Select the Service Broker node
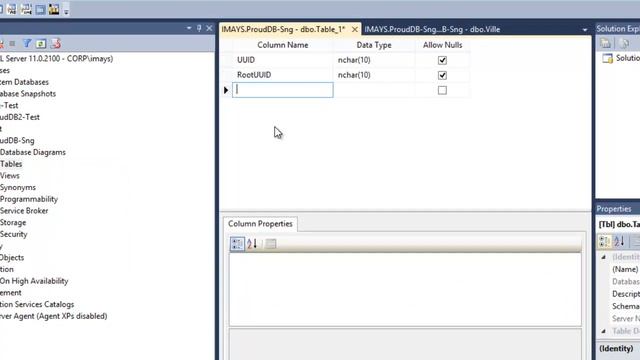This screenshot has width=640, height=360. click(24, 211)
